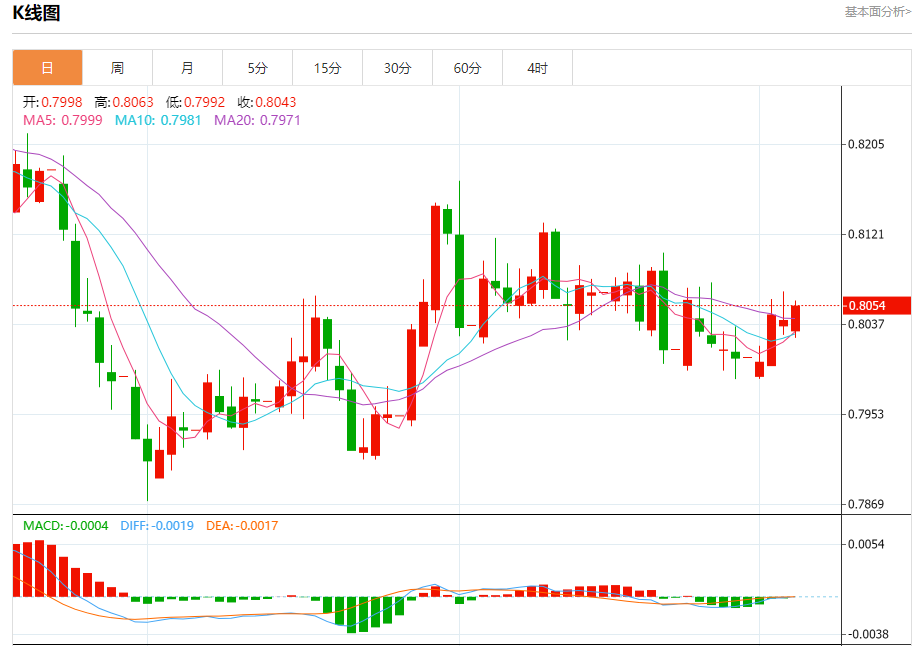Click the MA5 0.7999 indicator label
Screen dimensions: 920x646
tap(63, 120)
